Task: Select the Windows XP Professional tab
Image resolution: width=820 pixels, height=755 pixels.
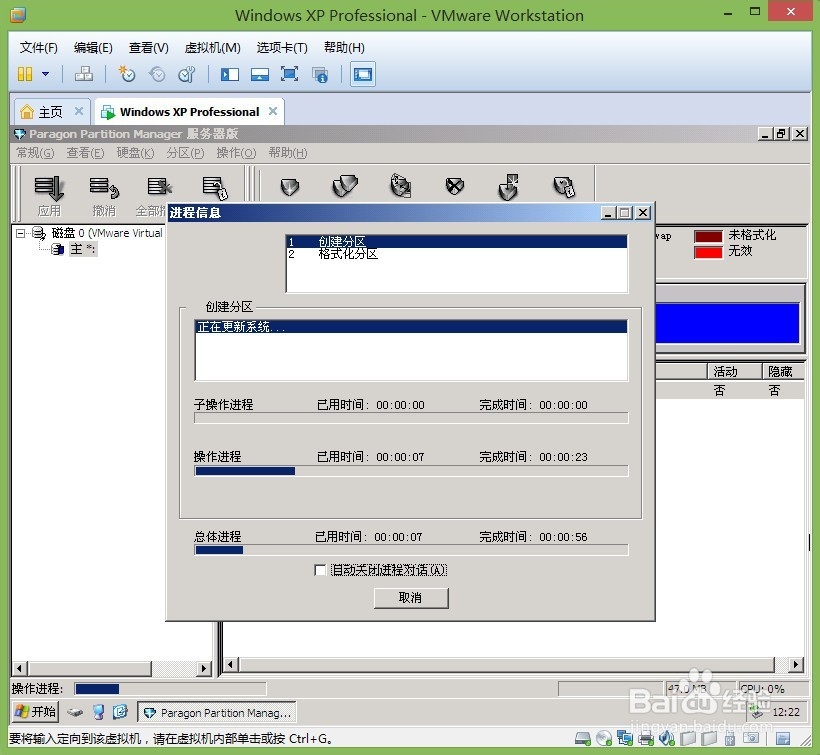Action: [189, 112]
